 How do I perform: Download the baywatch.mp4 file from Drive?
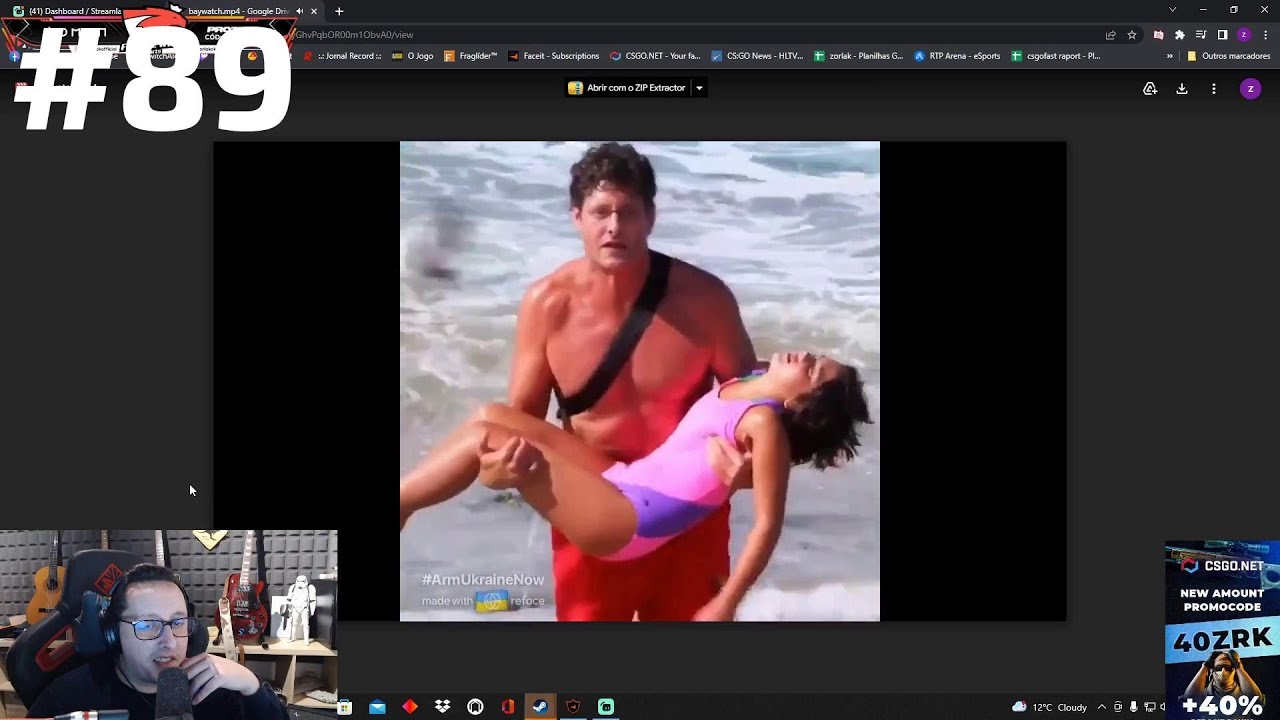(1182, 88)
